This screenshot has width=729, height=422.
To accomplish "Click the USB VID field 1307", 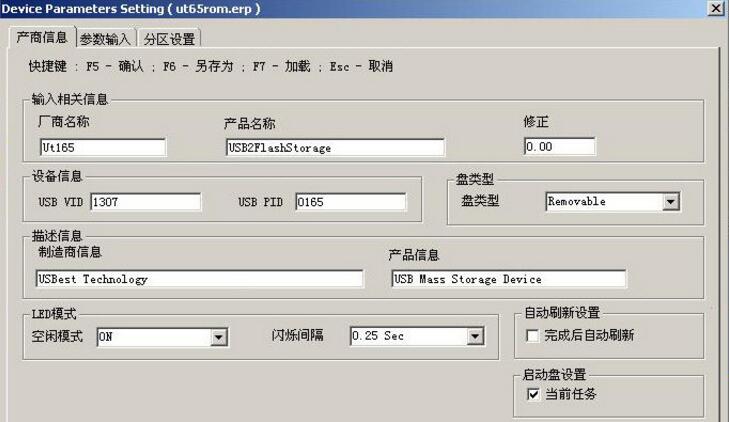I will tap(146, 202).
